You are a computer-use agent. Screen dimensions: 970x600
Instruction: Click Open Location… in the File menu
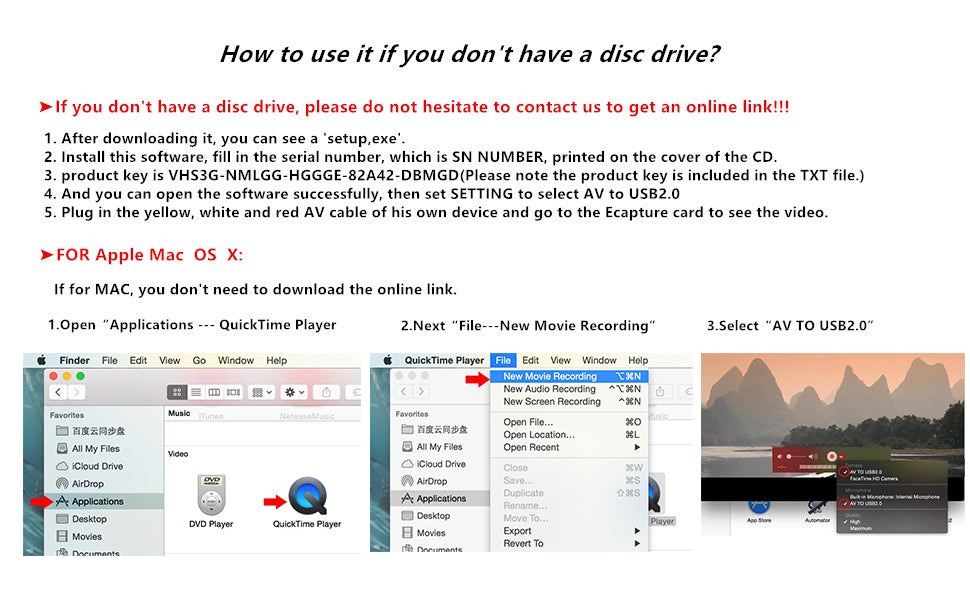(539, 435)
